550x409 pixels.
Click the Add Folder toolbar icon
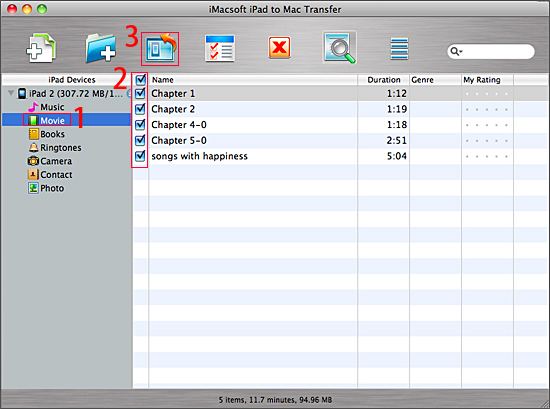coord(101,48)
